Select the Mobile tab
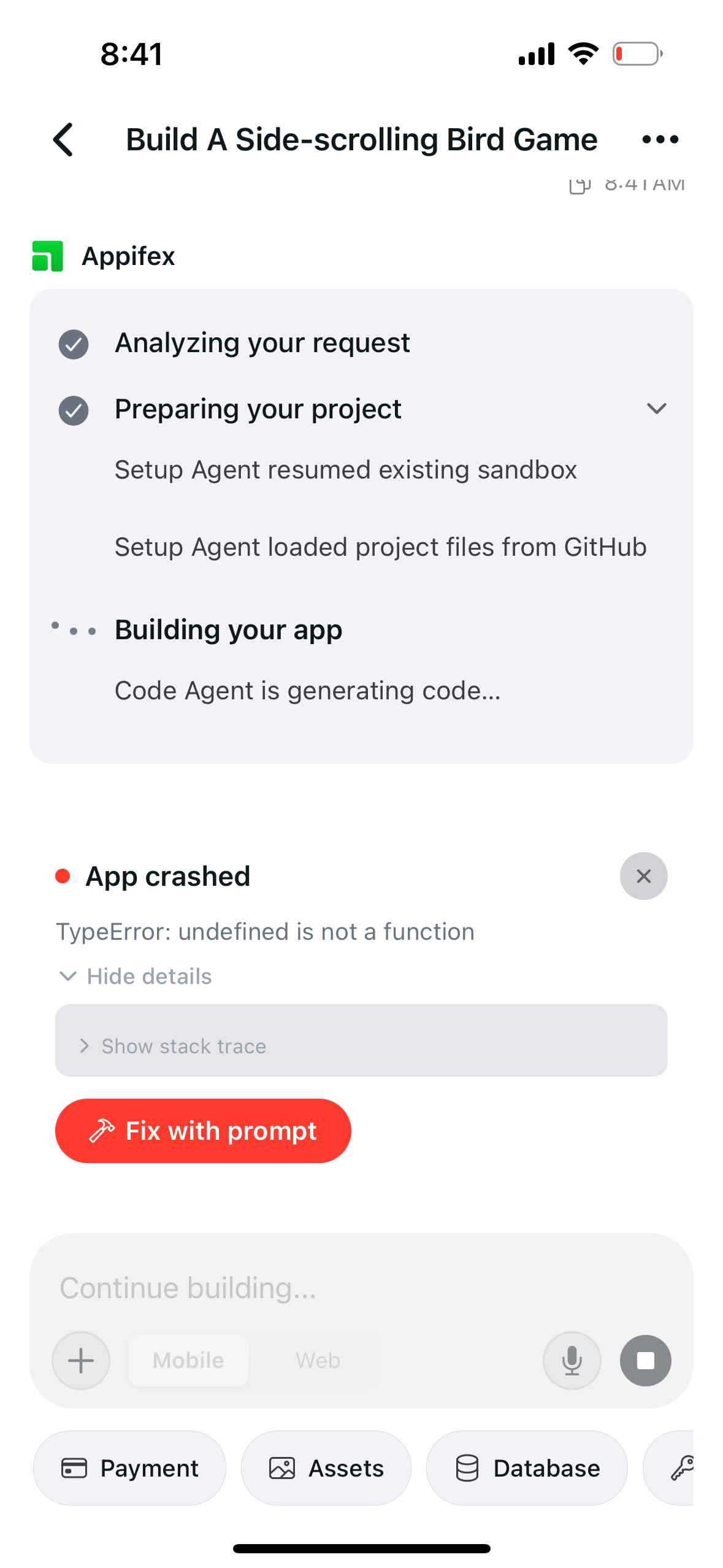 click(x=188, y=1361)
